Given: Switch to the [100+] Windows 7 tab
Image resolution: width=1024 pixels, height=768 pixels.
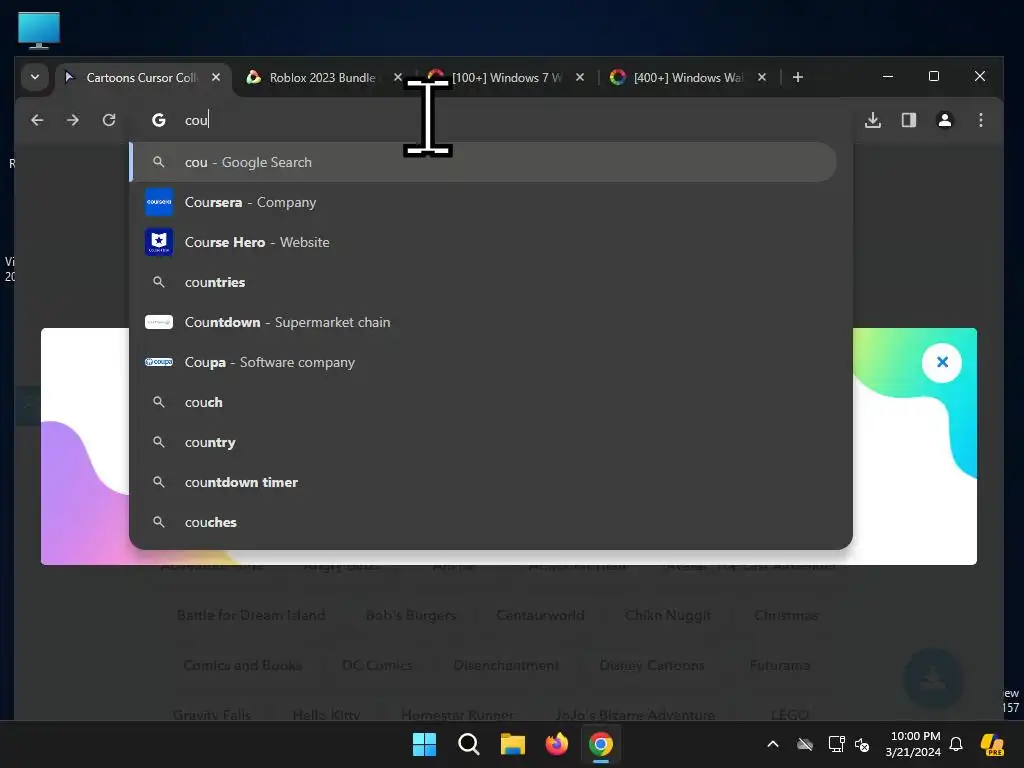Looking at the screenshot, I should 507,78.
